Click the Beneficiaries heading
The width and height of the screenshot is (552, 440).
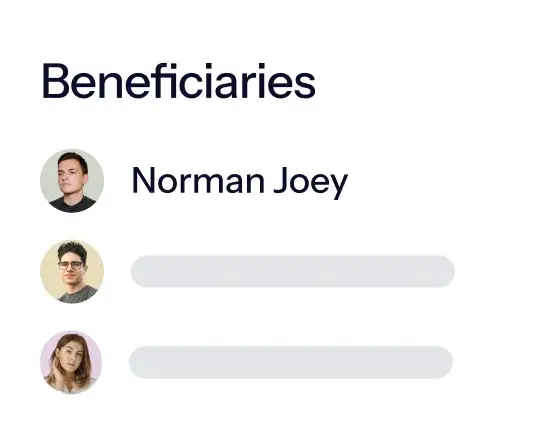click(178, 81)
